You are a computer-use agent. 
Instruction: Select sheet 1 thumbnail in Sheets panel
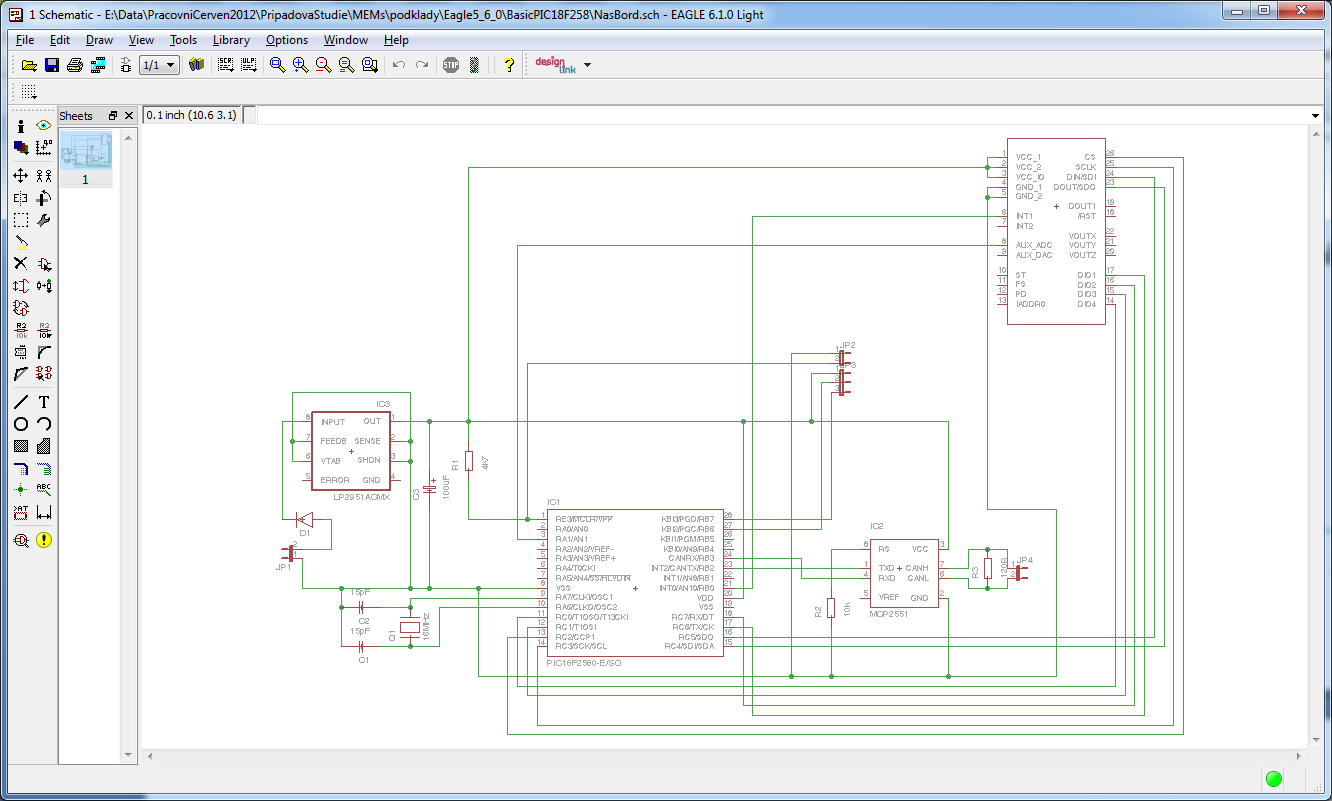[85, 157]
